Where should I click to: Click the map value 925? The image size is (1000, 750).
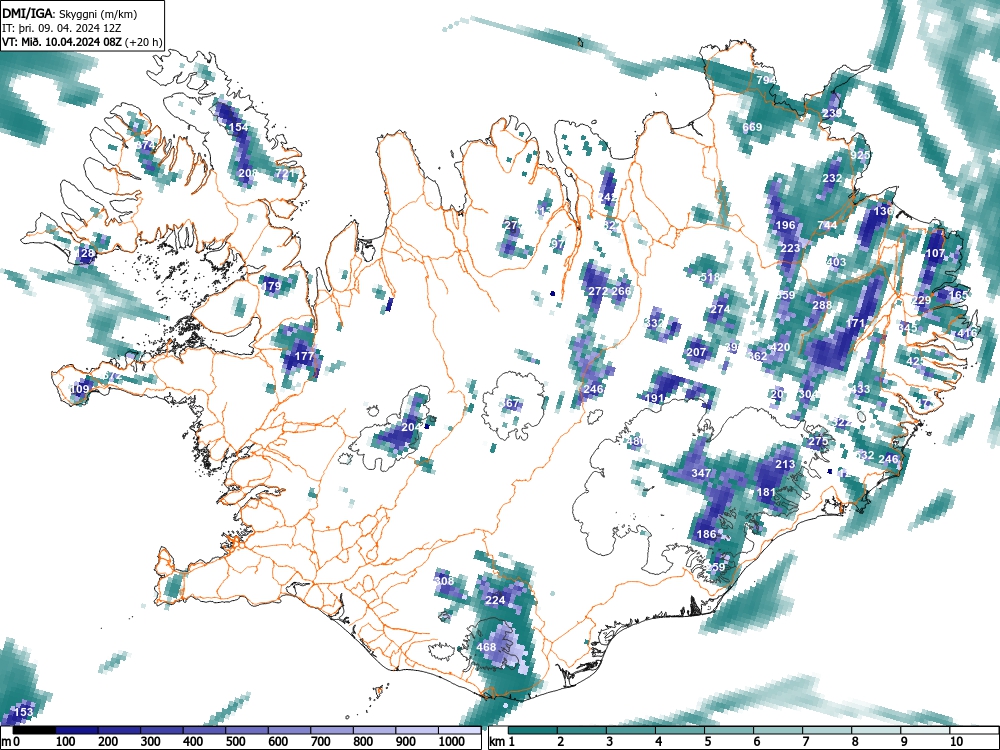[860, 155]
